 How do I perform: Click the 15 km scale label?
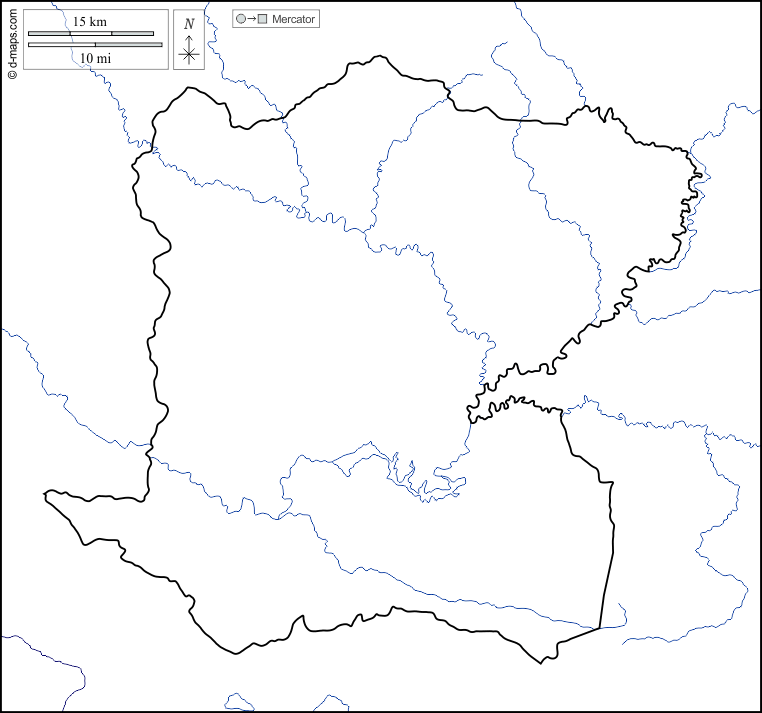90,21
